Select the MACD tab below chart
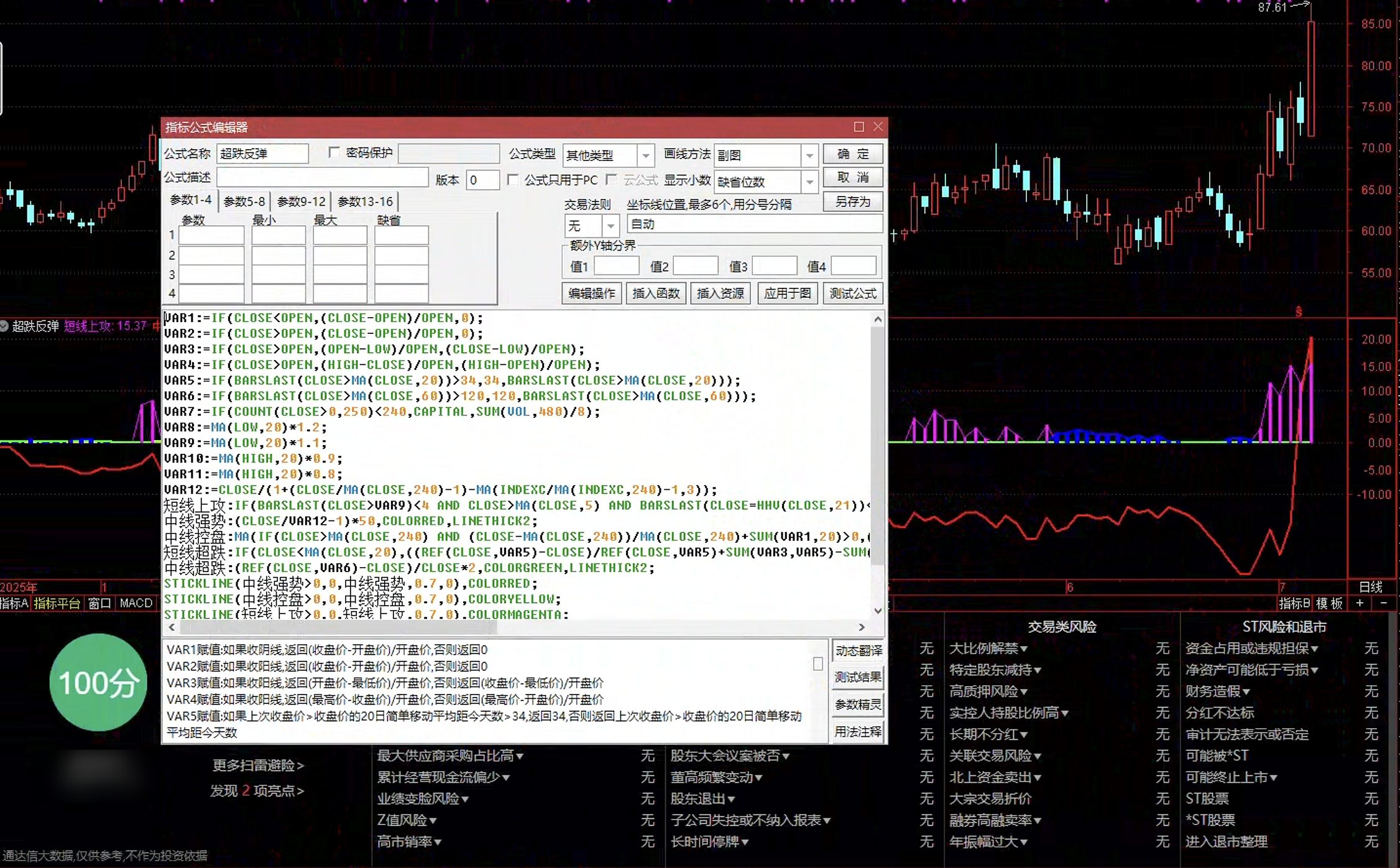Screen dimensions: 1400x868 point(136,603)
